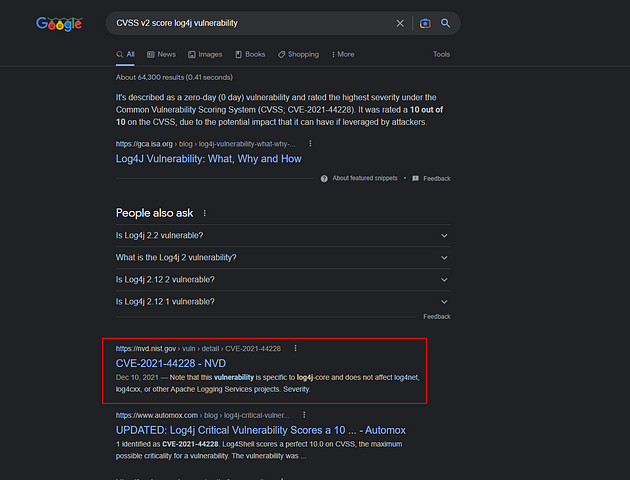This screenshot has width=630, height=480.
Task: Expand 'Is Log4j 2.12.2 vulnerable?' question
Action: click(x=283, y=280)
